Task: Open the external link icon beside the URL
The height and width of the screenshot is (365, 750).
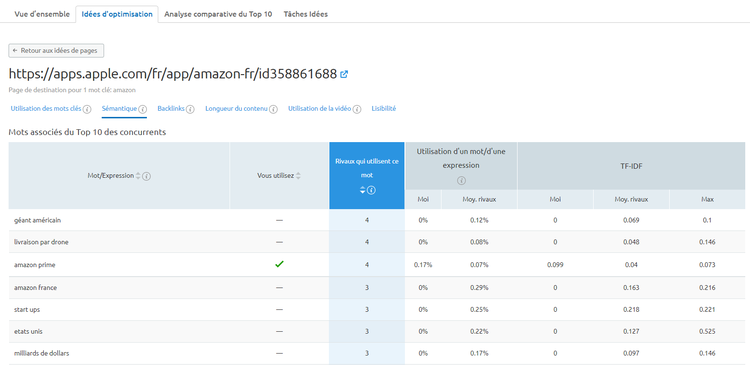Action: [344, 74]
